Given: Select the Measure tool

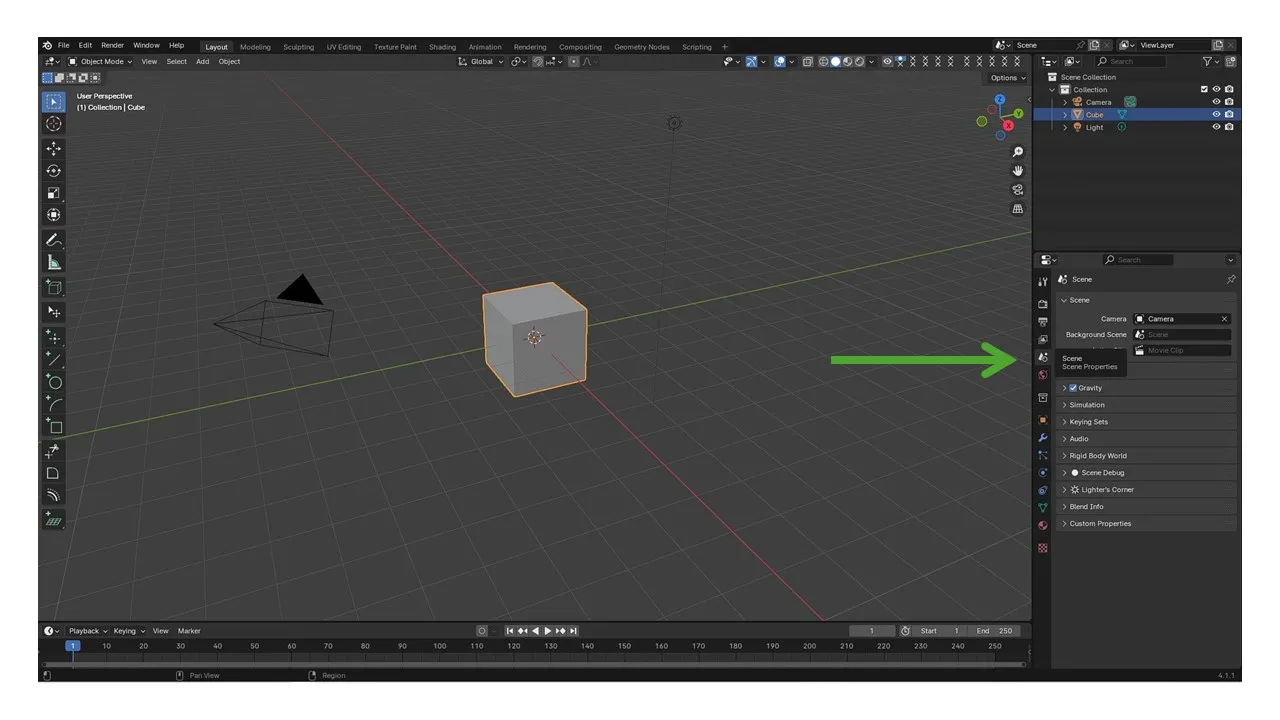Looking at the screenshot, I should tap(53, 263).
